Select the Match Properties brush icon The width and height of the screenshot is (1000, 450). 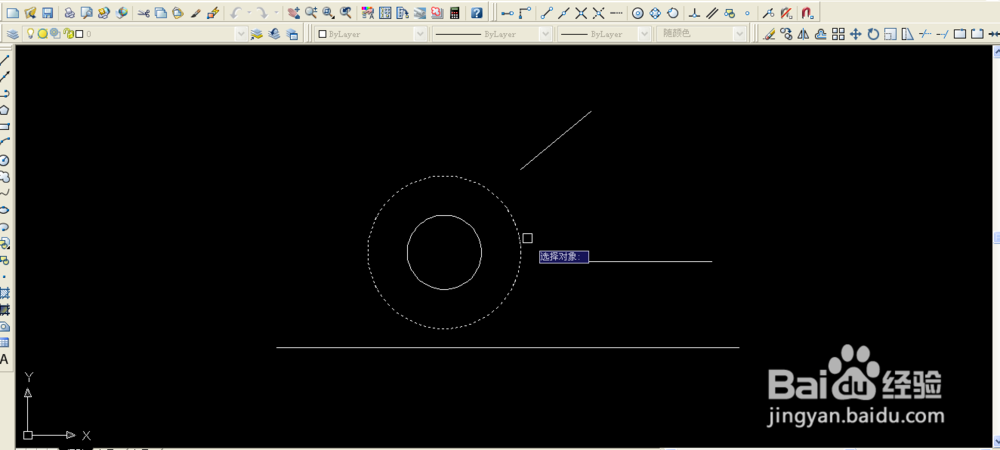[196, 13]
